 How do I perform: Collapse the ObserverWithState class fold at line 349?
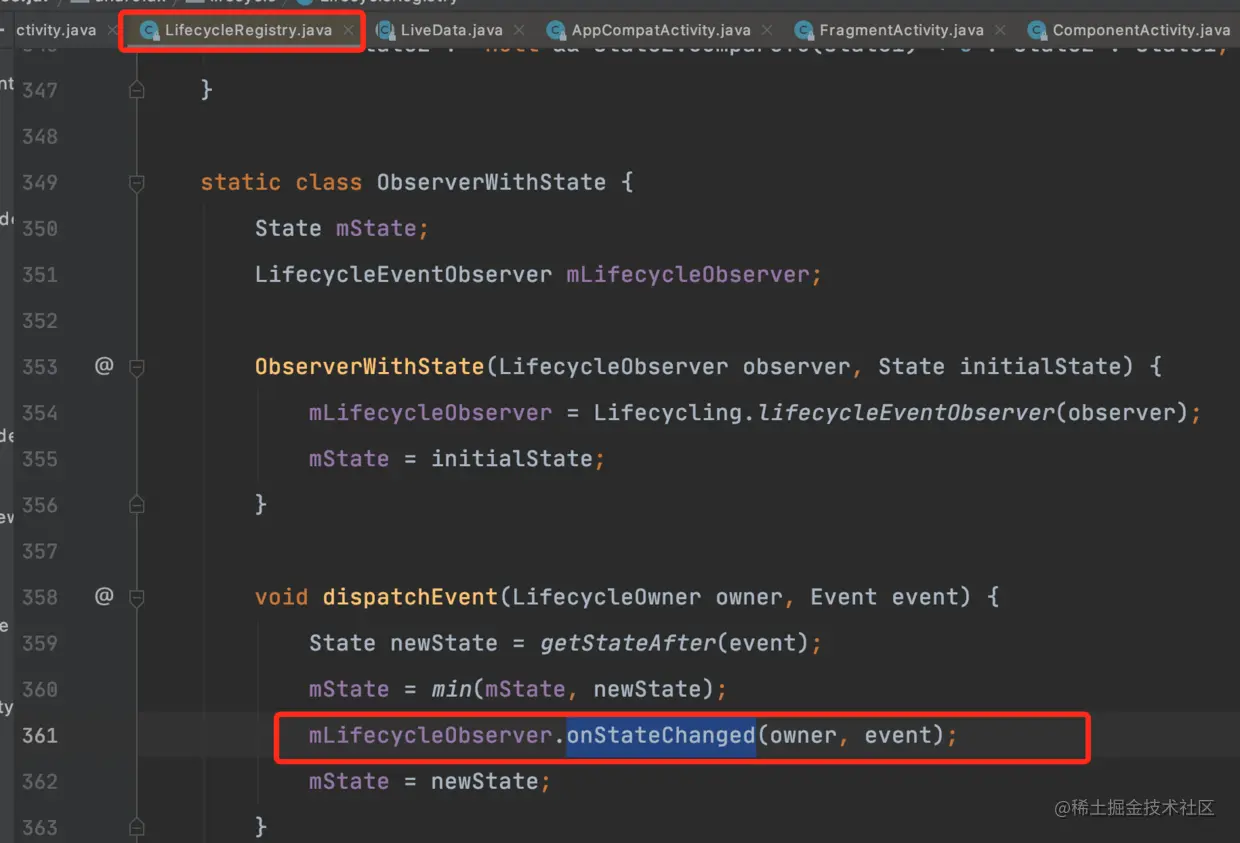(x=137, y=183)
